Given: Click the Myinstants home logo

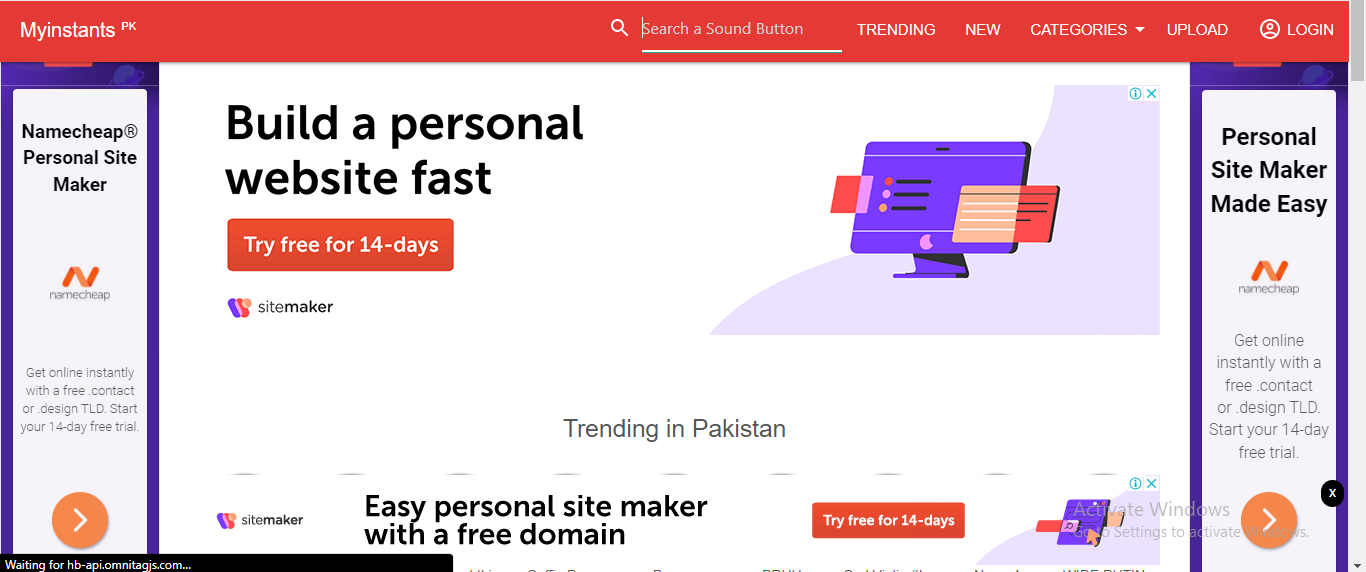Looking at the screenshot, I should (69, 30).
